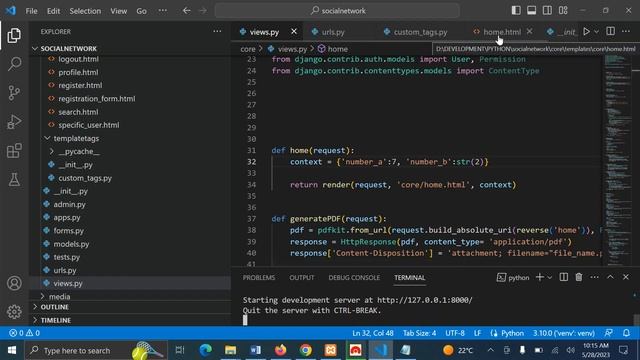Close the views.py editor tab
The image size is (640, 360).
point(294,31)
